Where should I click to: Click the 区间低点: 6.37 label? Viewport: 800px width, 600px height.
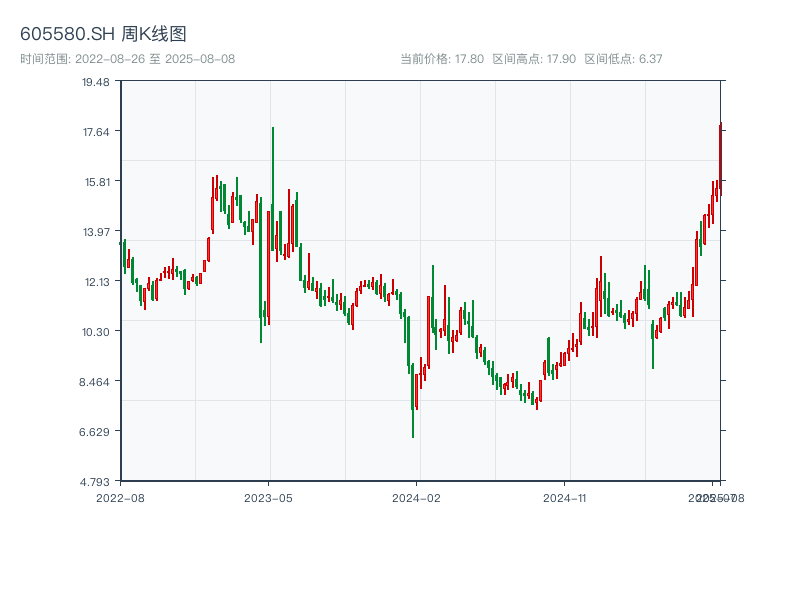click(x=623, y=59)
